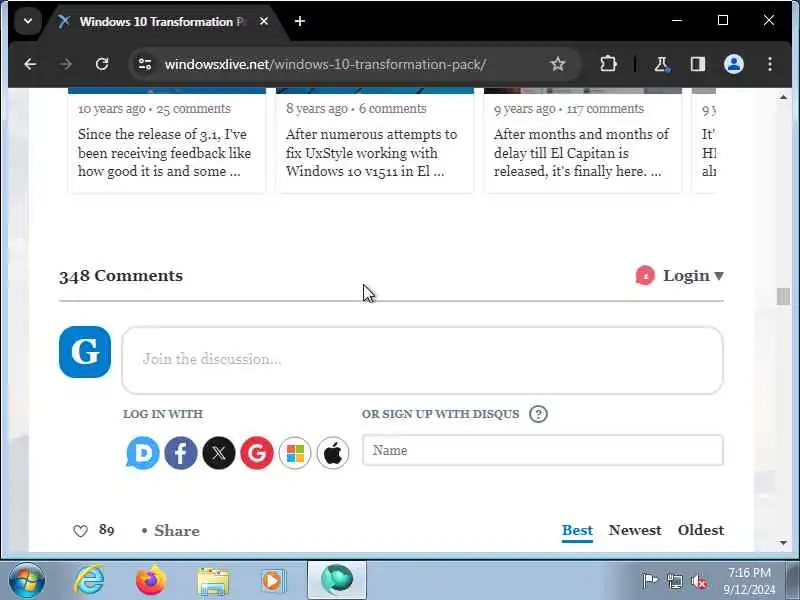Close the Windows 10 Transformation tab
The width and height of the screenshot is (800, 600).
tap(264, 21)
